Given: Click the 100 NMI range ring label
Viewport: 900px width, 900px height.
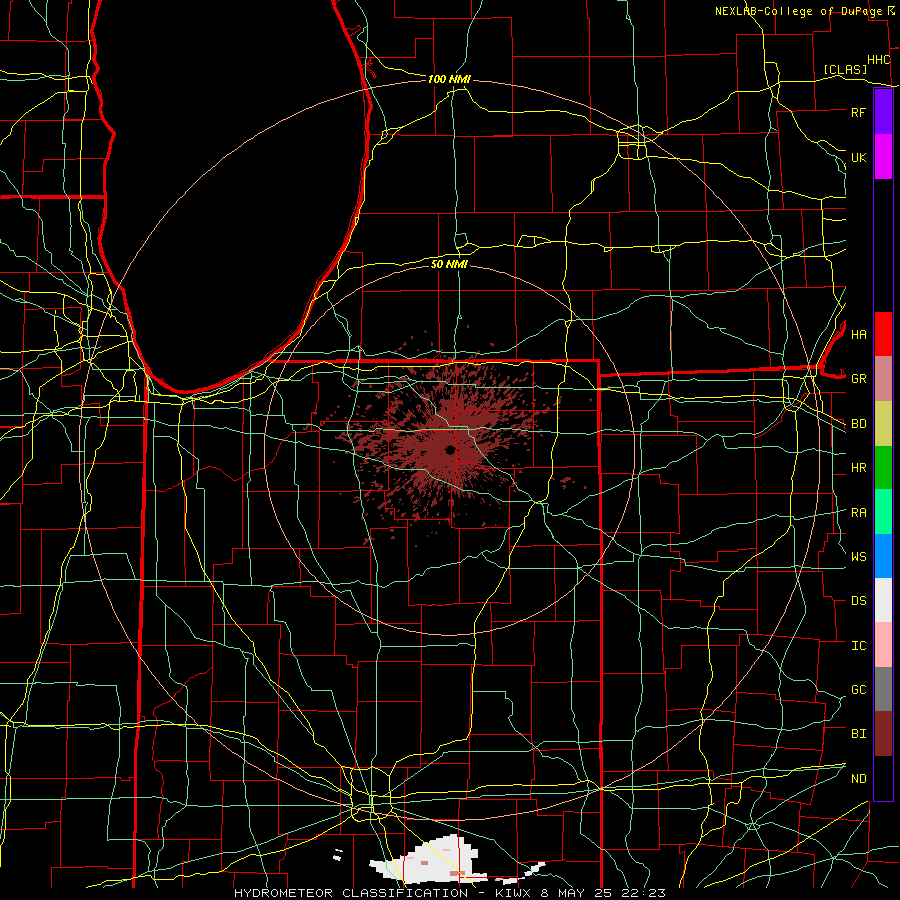Looking at the screenshot, I should pos(449,79).
